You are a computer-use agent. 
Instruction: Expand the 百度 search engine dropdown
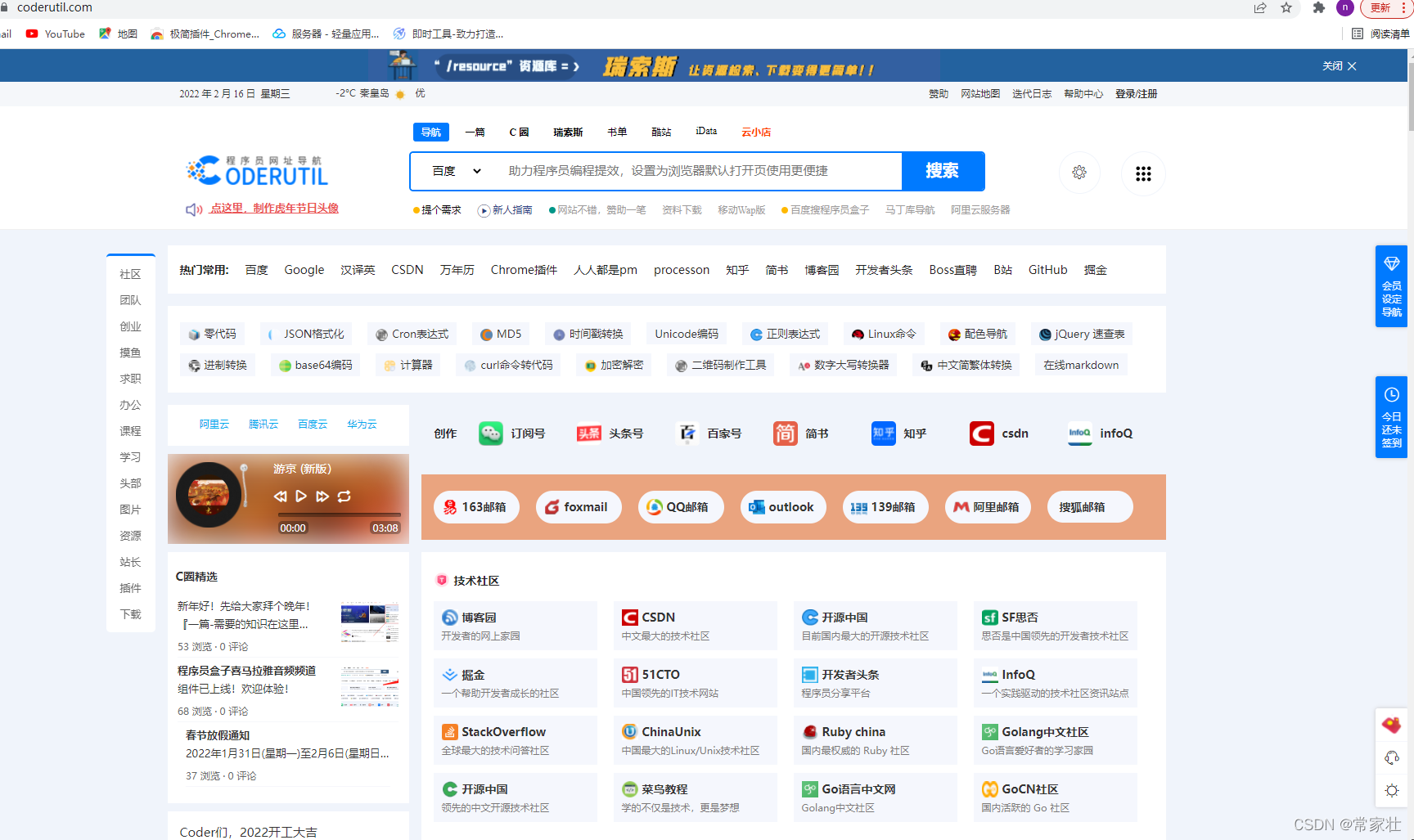pyautogui.click(x=457, y=171)
